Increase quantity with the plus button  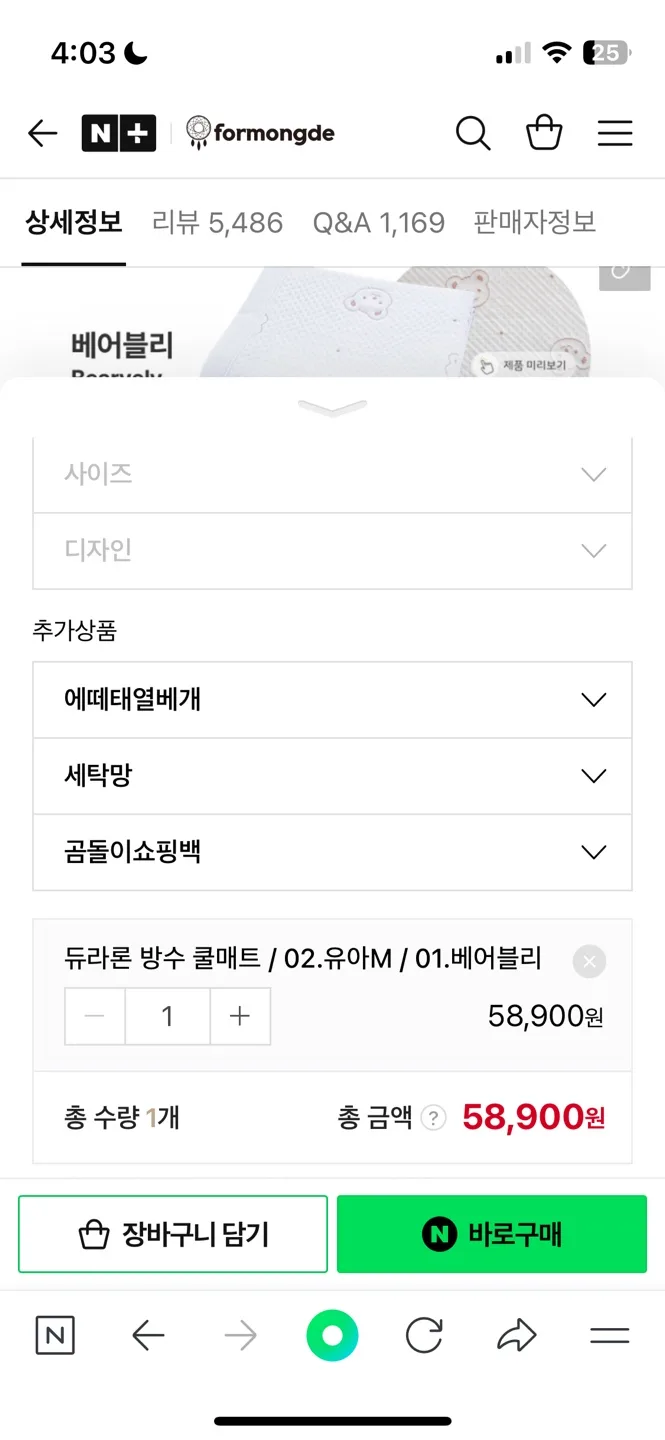click(x=240, y=1016)
